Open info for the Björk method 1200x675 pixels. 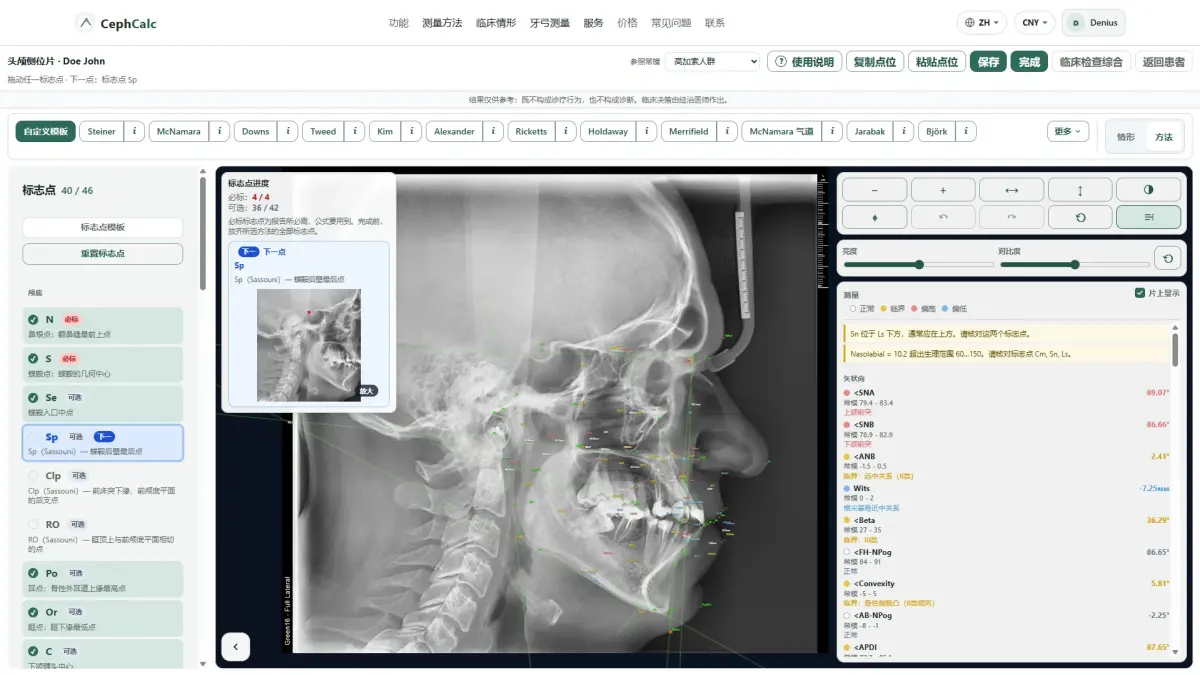[x=966, y=132]
